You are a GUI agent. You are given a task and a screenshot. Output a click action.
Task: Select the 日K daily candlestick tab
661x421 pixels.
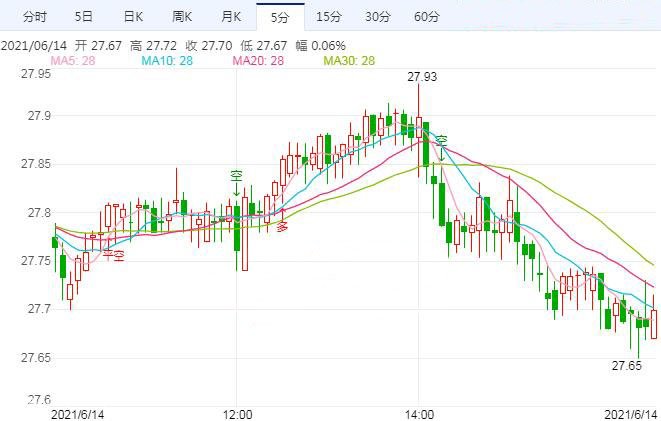pyautogui.click(x=133, y=17)
